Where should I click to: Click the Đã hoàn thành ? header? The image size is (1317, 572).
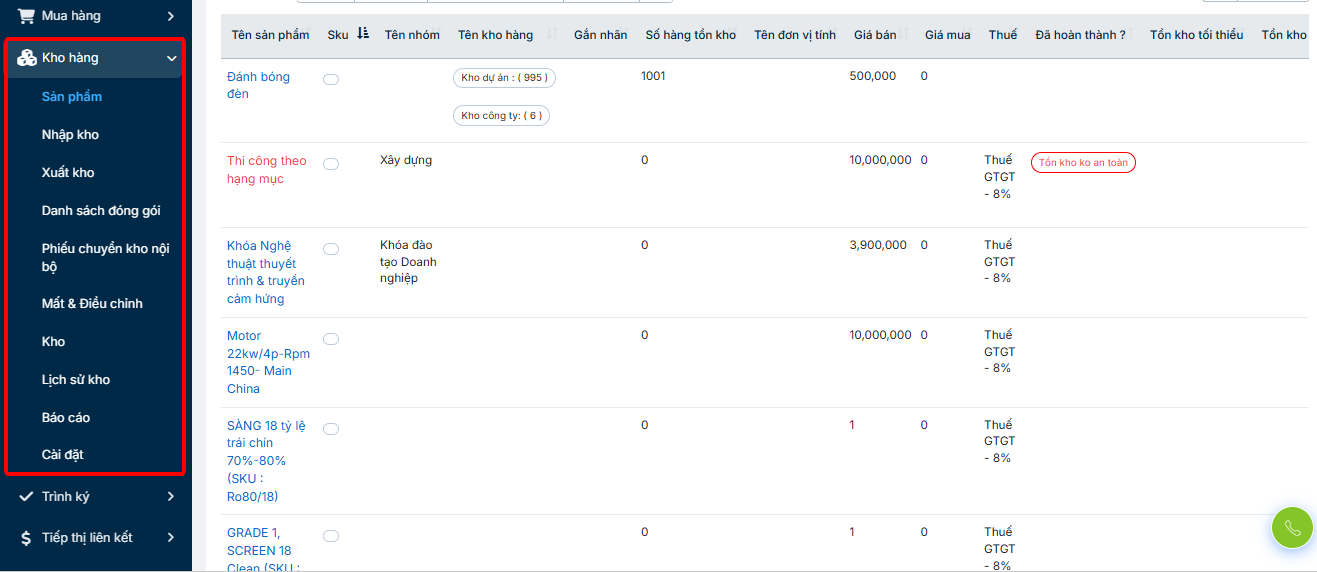(x=1081, y=35)
